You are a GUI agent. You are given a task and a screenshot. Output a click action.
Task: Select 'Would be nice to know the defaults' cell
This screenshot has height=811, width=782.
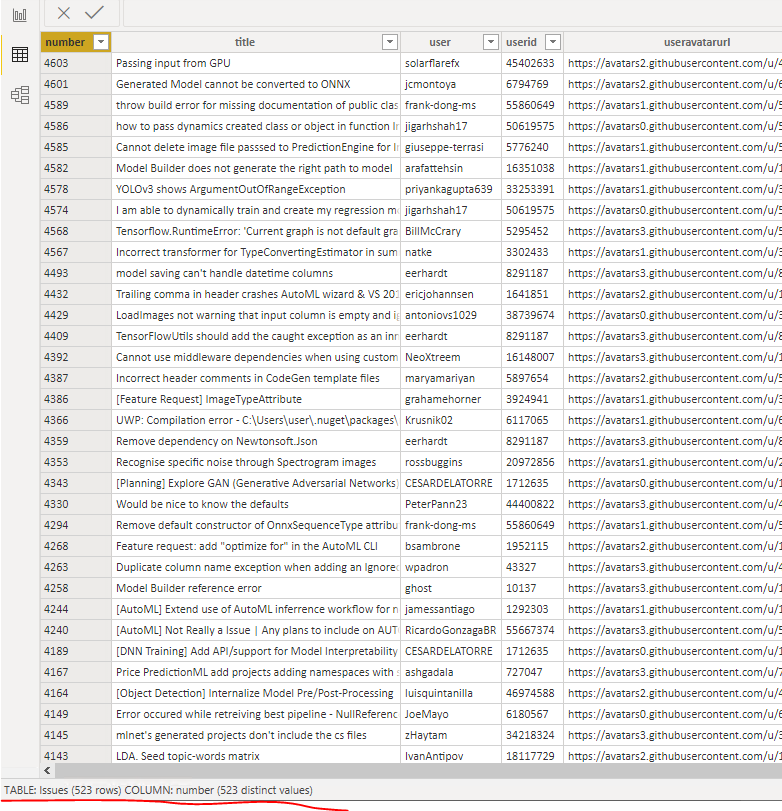pos(255,504)
